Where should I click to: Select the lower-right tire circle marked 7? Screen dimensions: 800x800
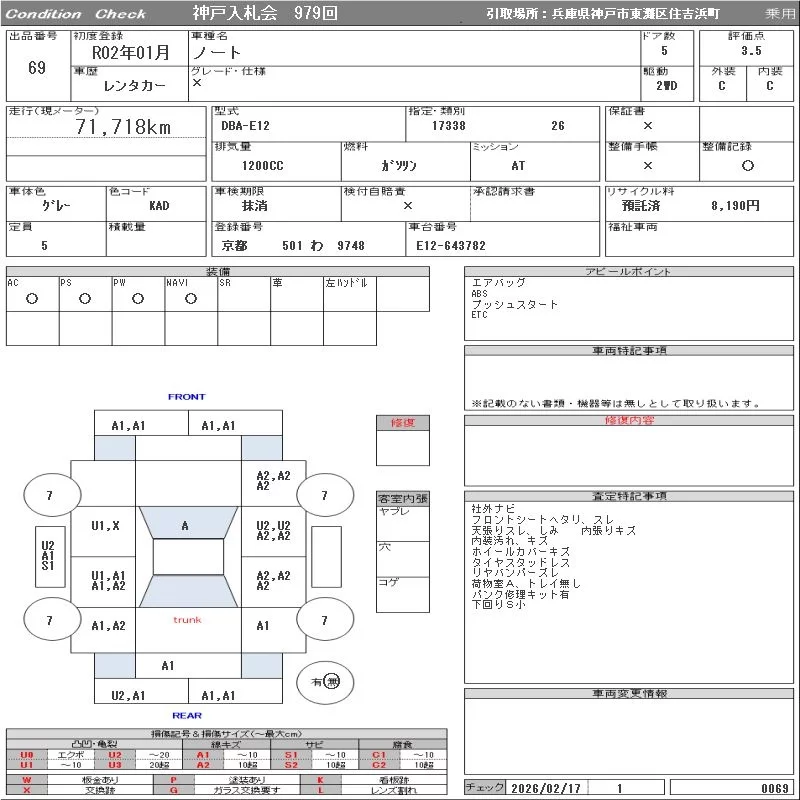click(324, 621)
